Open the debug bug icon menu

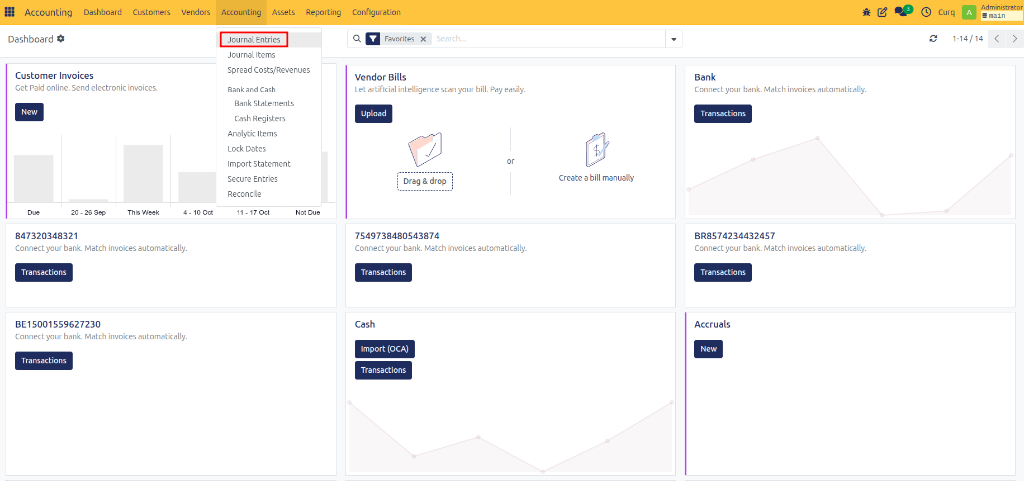[x=867, y=12]
